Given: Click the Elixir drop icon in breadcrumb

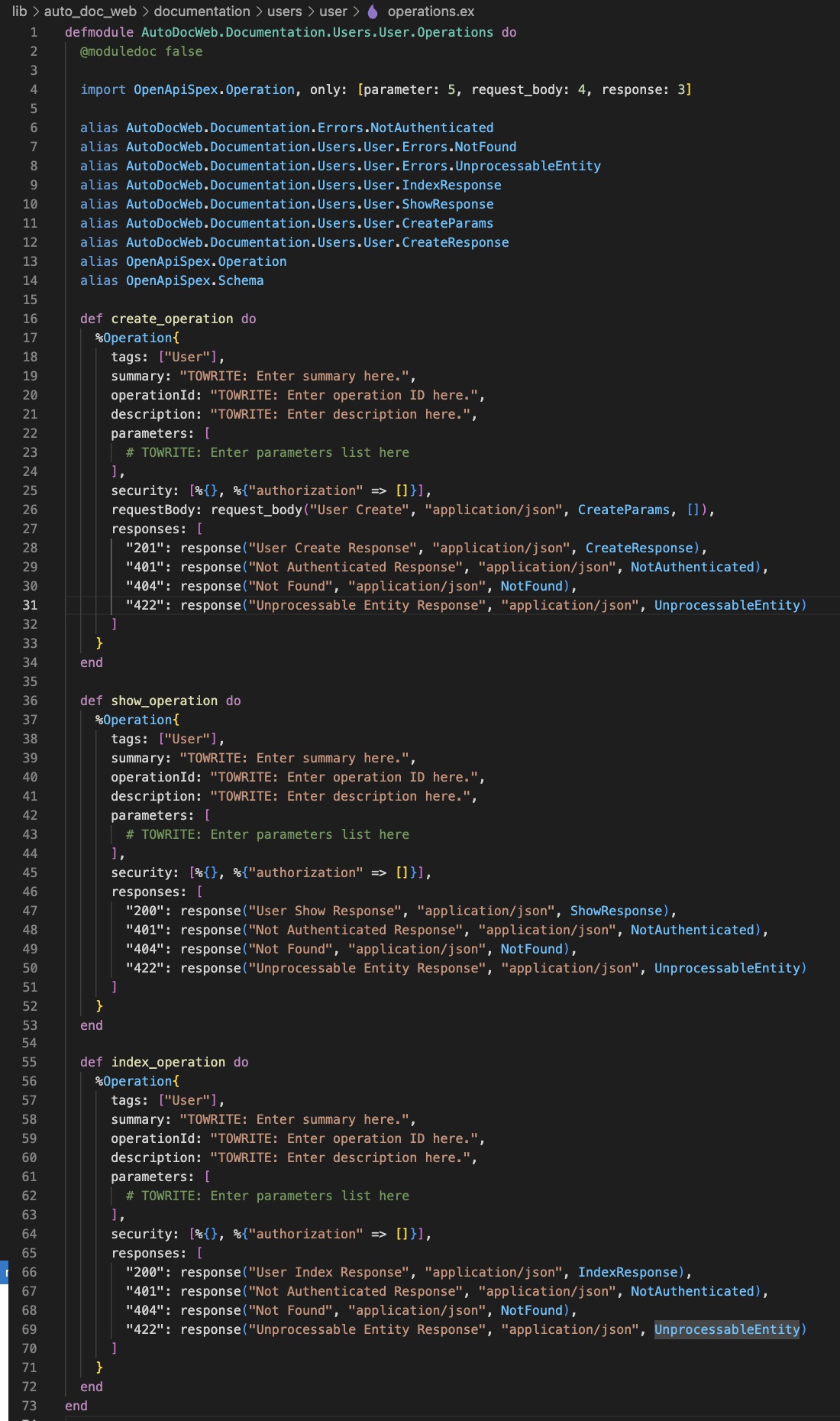Looking at the screenshot, I should tap(373, 11).
